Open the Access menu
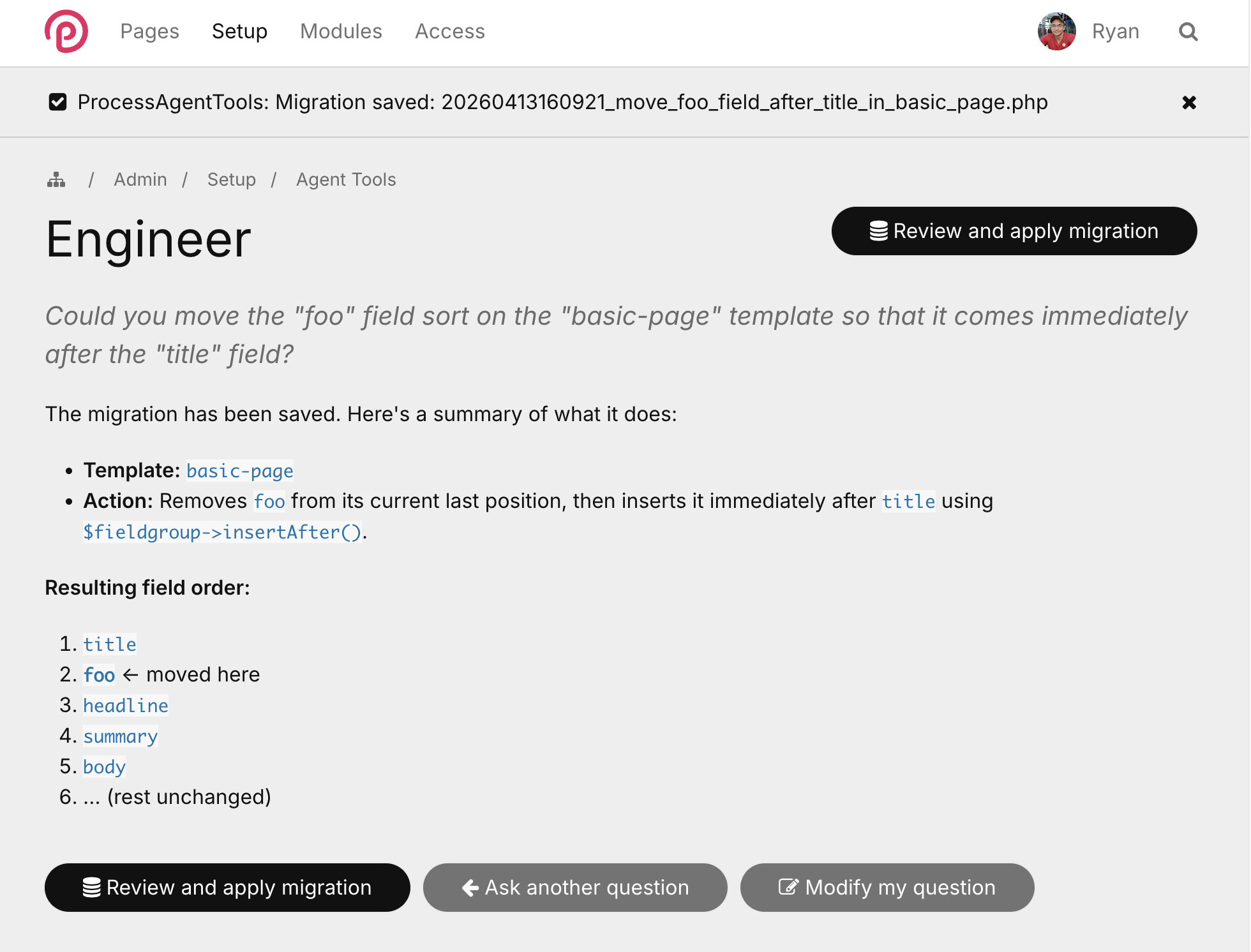This screenshot has width=1251, height=952. [x=449, y=31]
